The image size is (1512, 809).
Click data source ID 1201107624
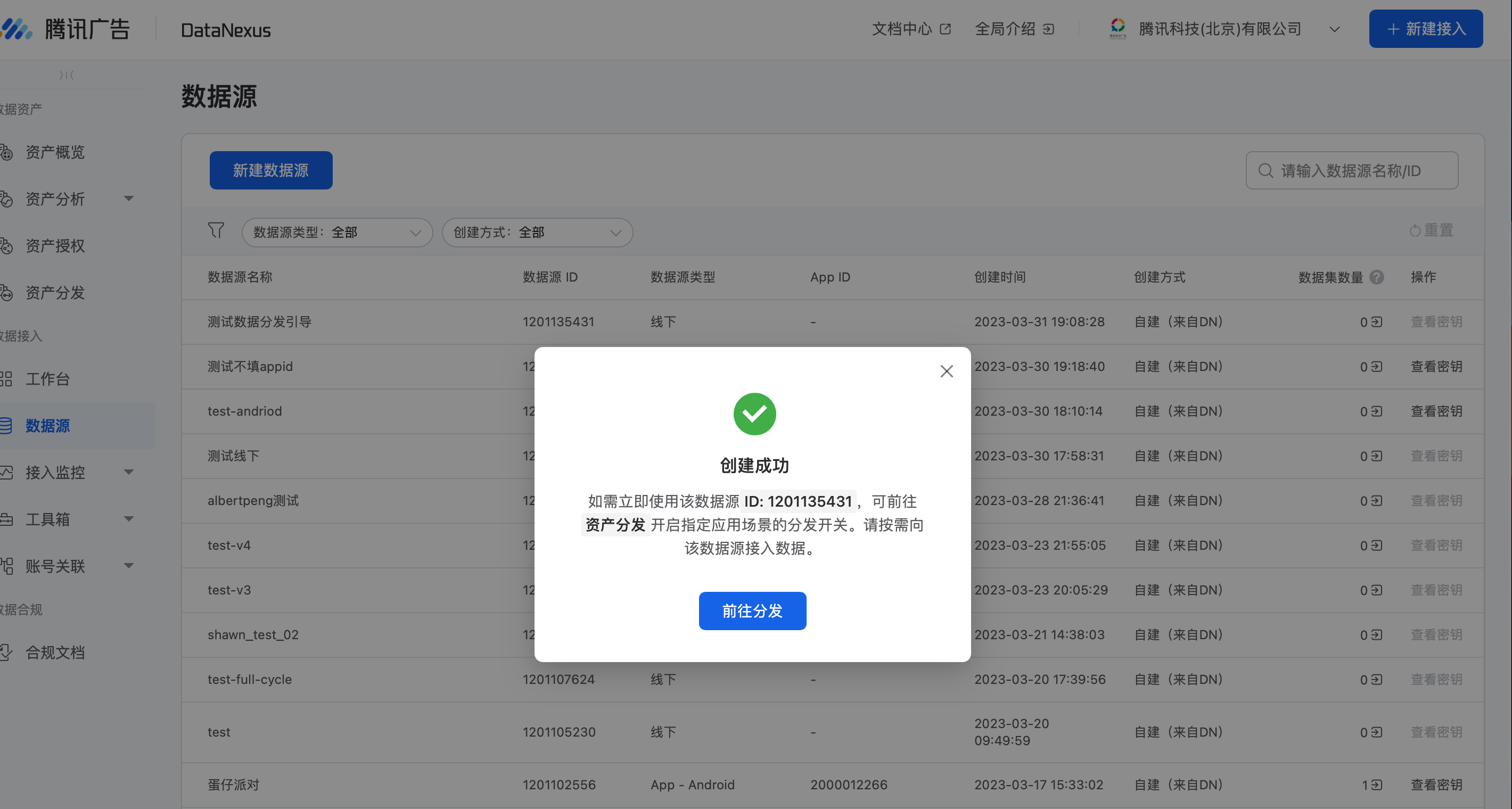point(558,679)
